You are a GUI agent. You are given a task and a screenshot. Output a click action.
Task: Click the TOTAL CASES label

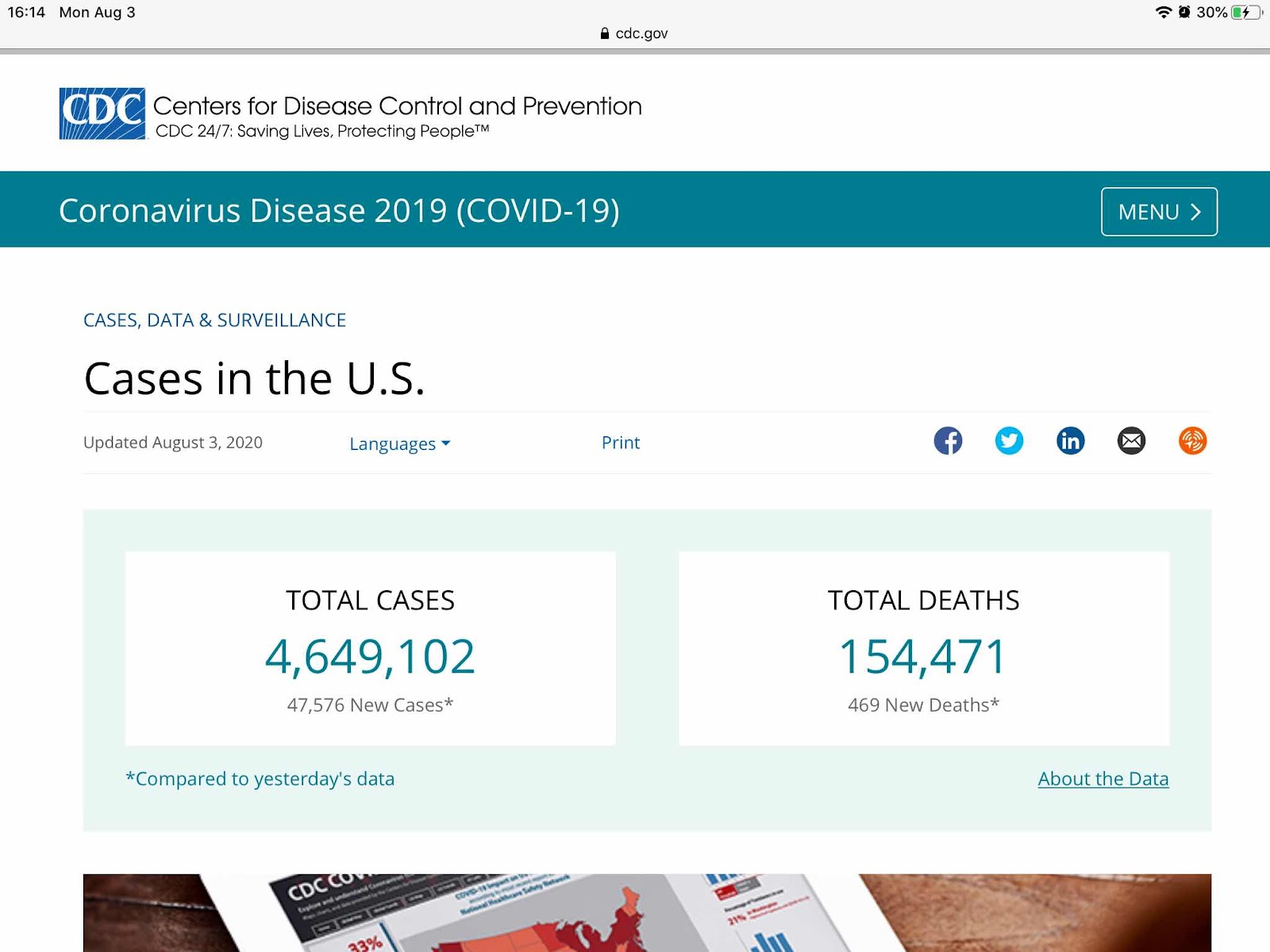click(x=370, y=601)
